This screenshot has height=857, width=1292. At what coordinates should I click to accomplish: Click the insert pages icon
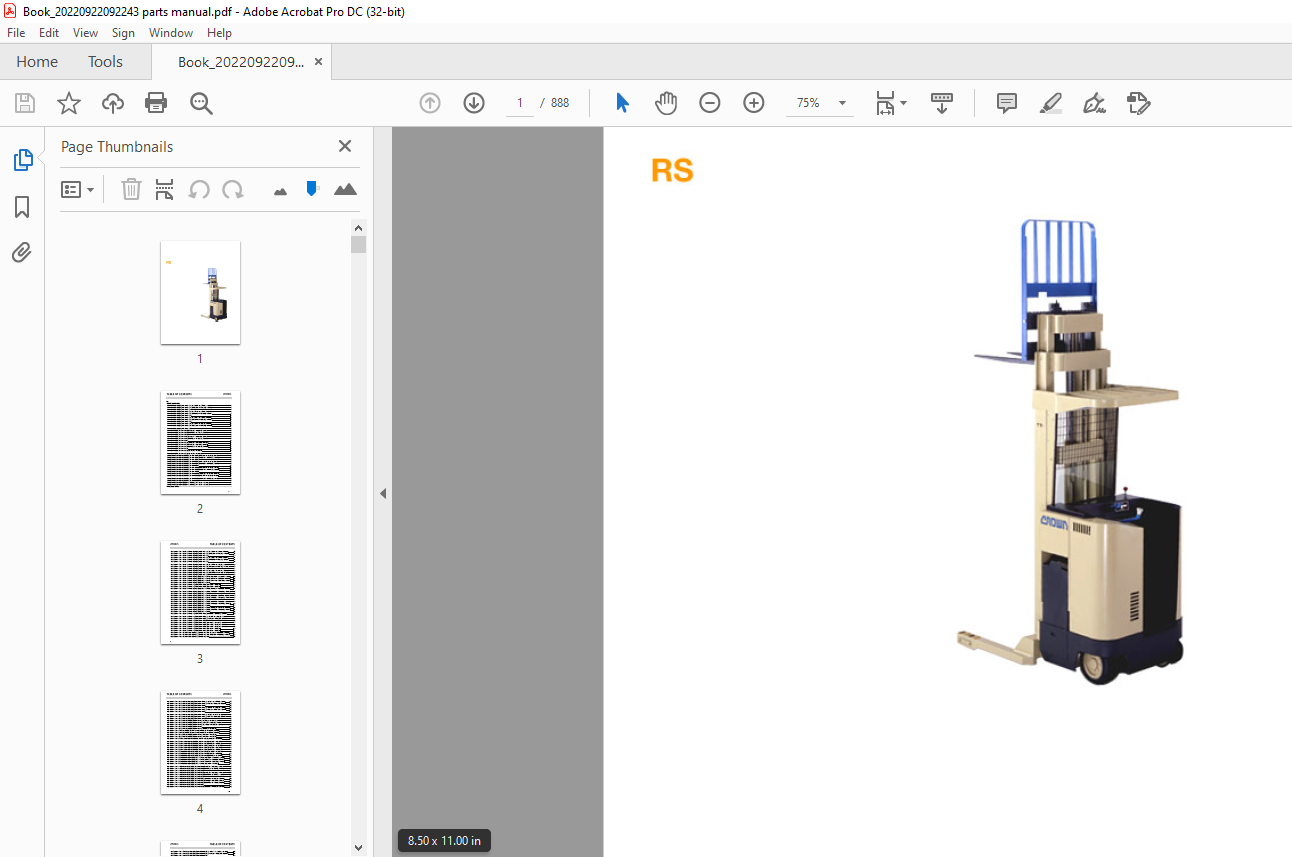point(165,189)
